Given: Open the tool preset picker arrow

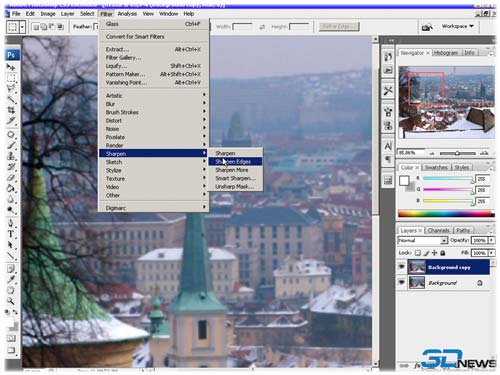Looking at the screenshot, I should (x=22, y=27).
